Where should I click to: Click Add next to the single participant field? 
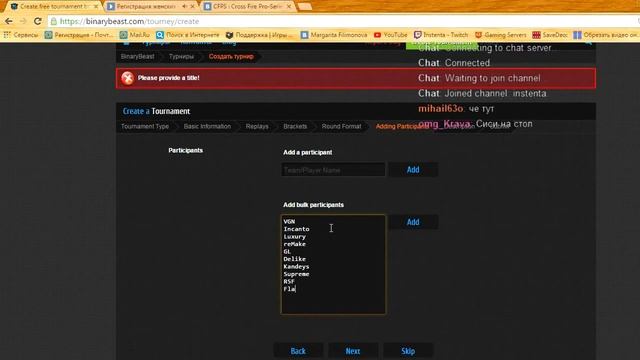point(413,170)
